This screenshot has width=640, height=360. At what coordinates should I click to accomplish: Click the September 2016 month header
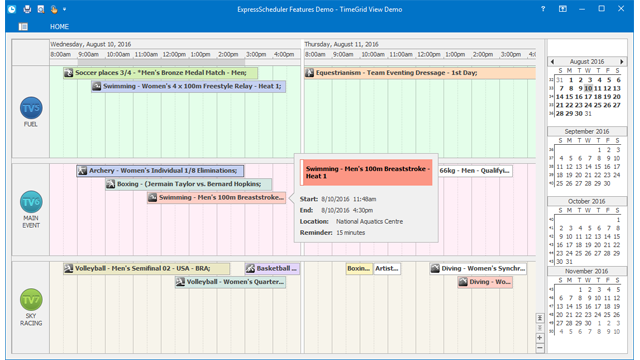click(587, 131)
